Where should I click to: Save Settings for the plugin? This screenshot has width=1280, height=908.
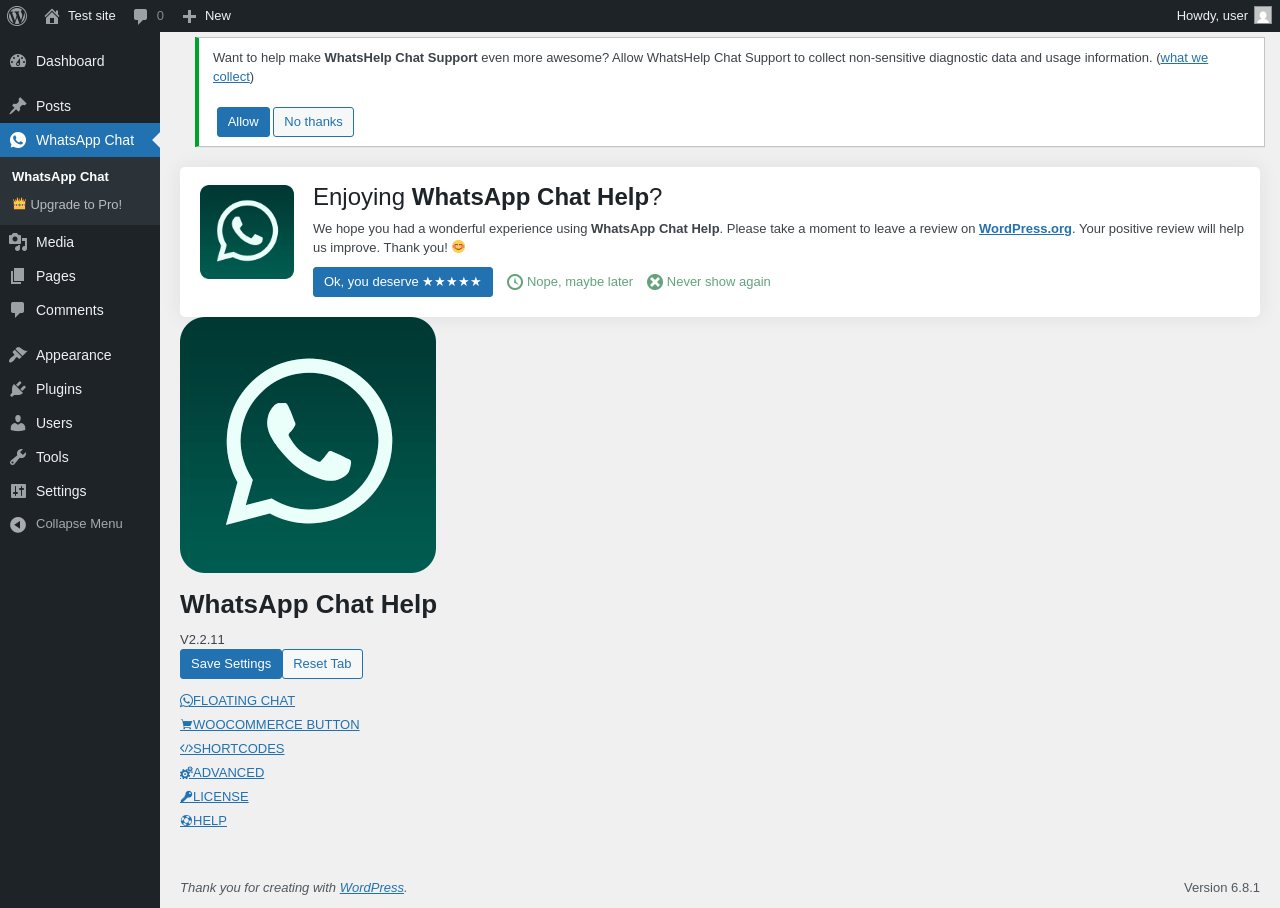[x=231, y=664]
